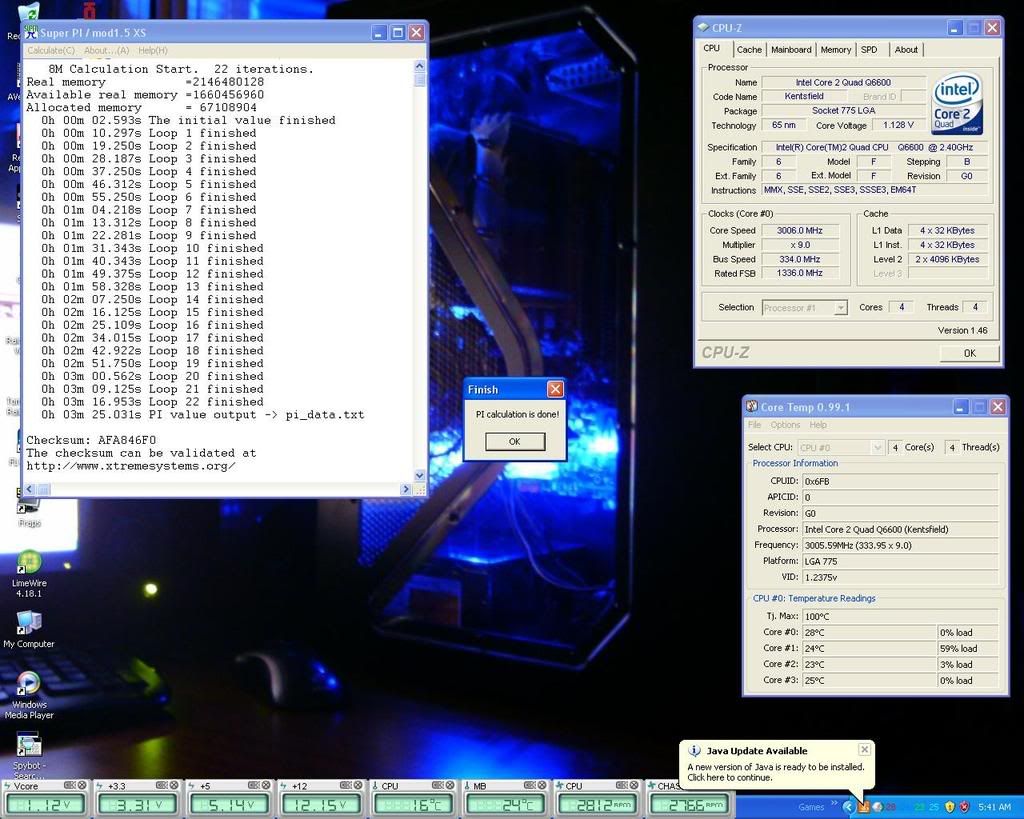Expand hidden notification area icons arrow
Image resolution: width=1024 pixels, height=819 pixels.
point(848,807)
